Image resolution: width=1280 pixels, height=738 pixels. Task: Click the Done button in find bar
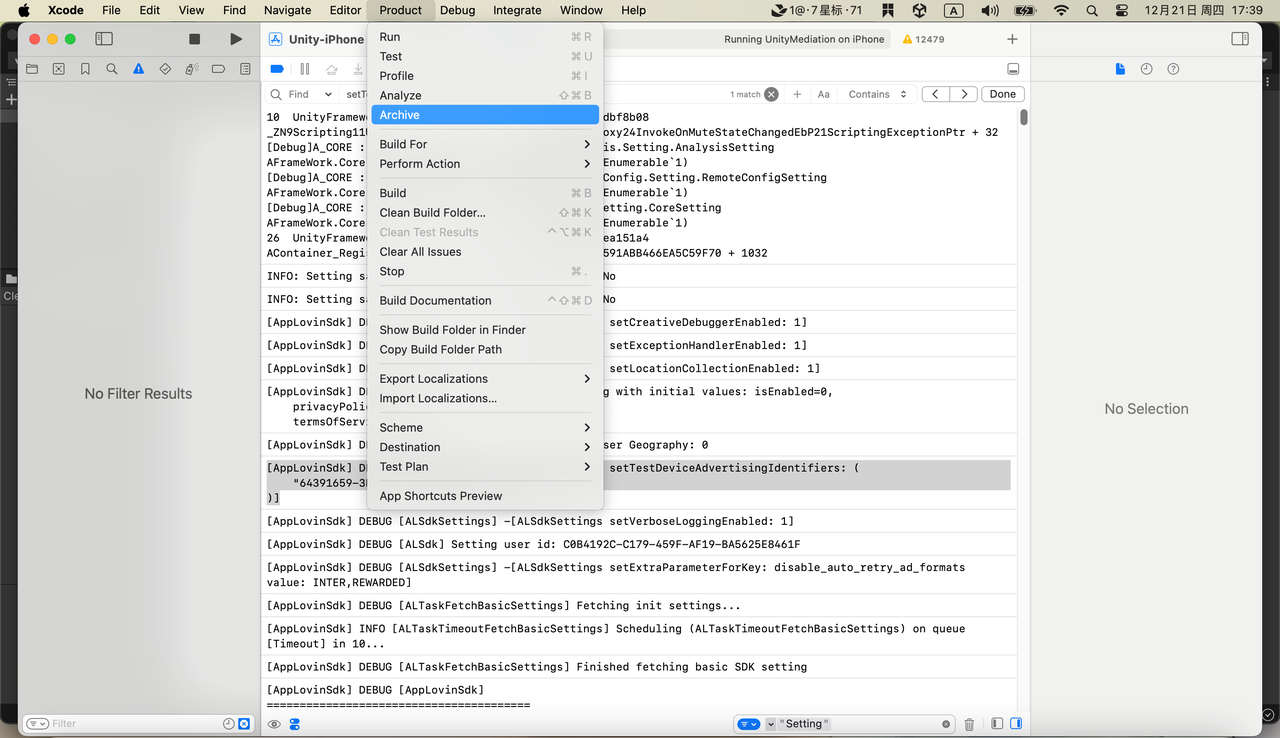click(x=1003, y=94)
